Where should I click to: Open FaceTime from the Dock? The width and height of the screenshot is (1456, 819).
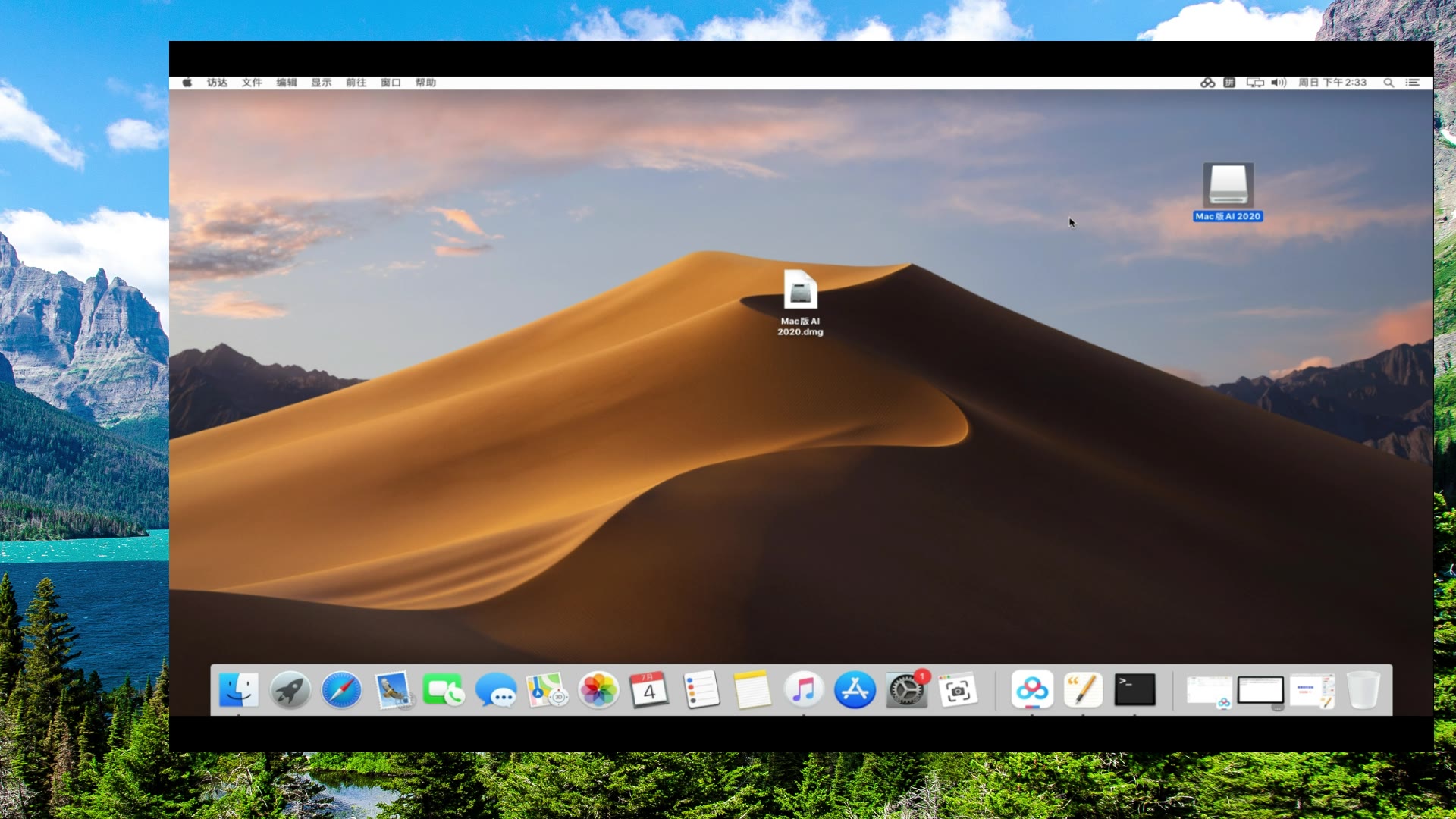[444, 690]
